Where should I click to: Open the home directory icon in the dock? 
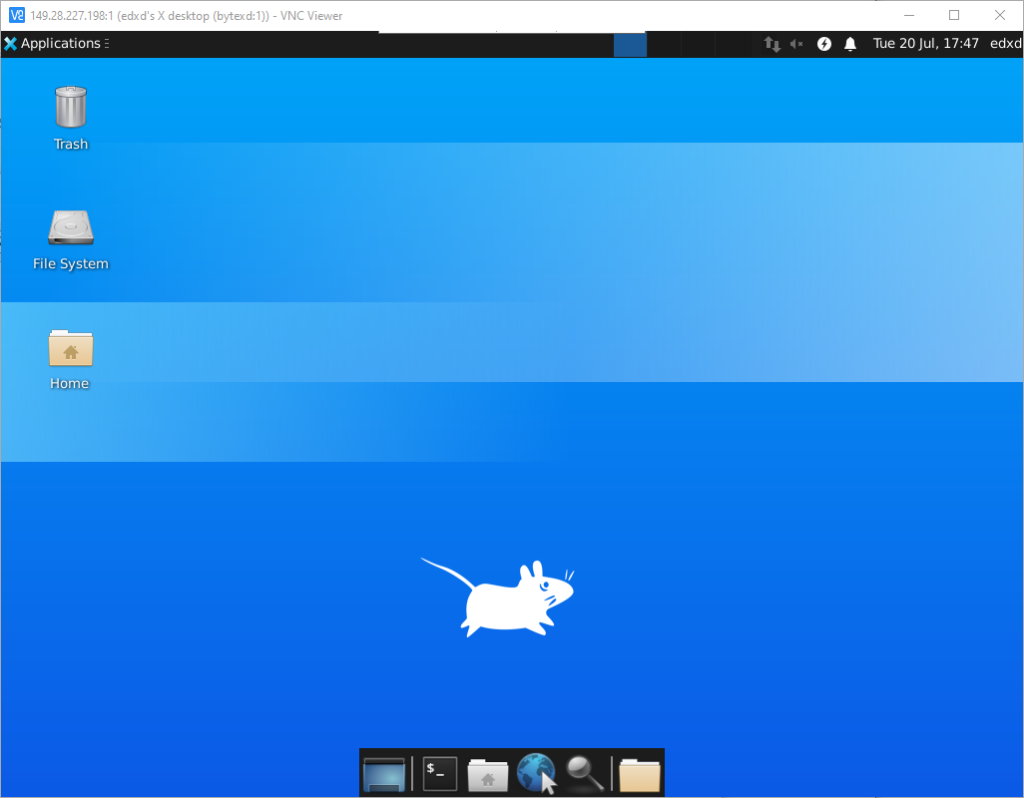pyautogui.click(x=487, y=773)
